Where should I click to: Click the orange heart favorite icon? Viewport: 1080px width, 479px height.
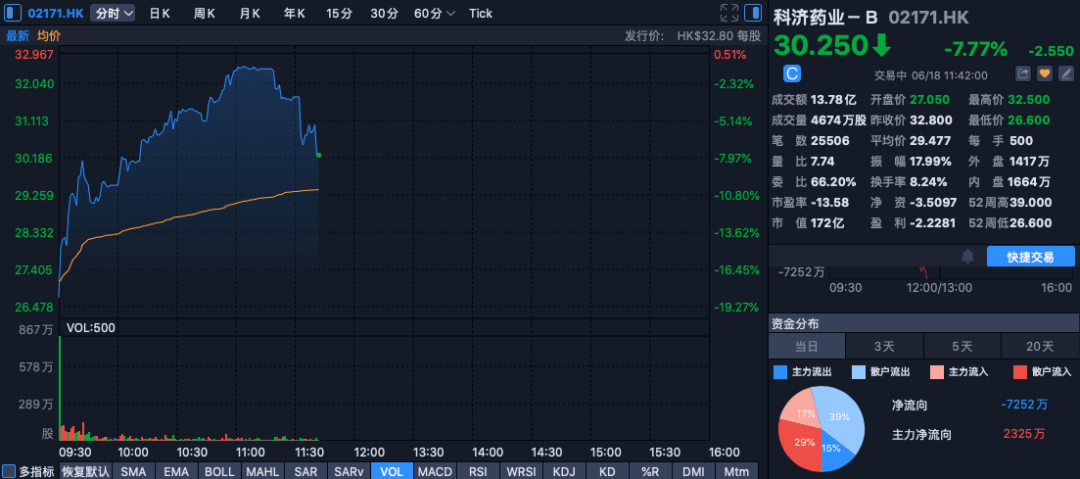(x=1044, y=74)
